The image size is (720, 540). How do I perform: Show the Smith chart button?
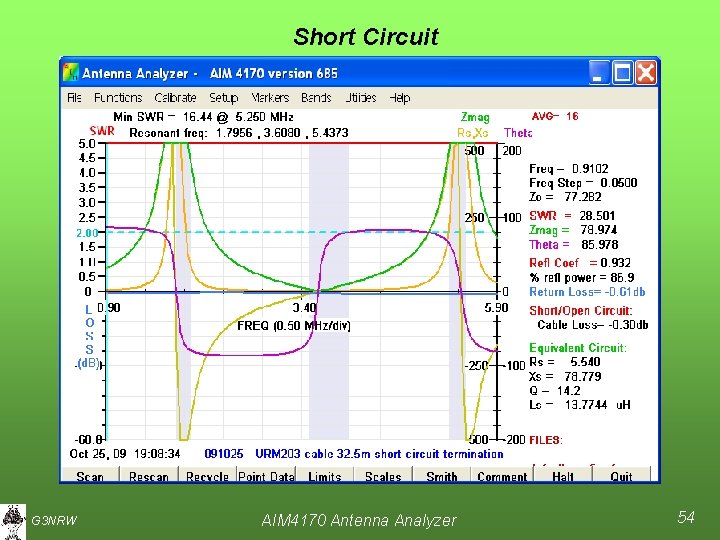tap(442, 475)
